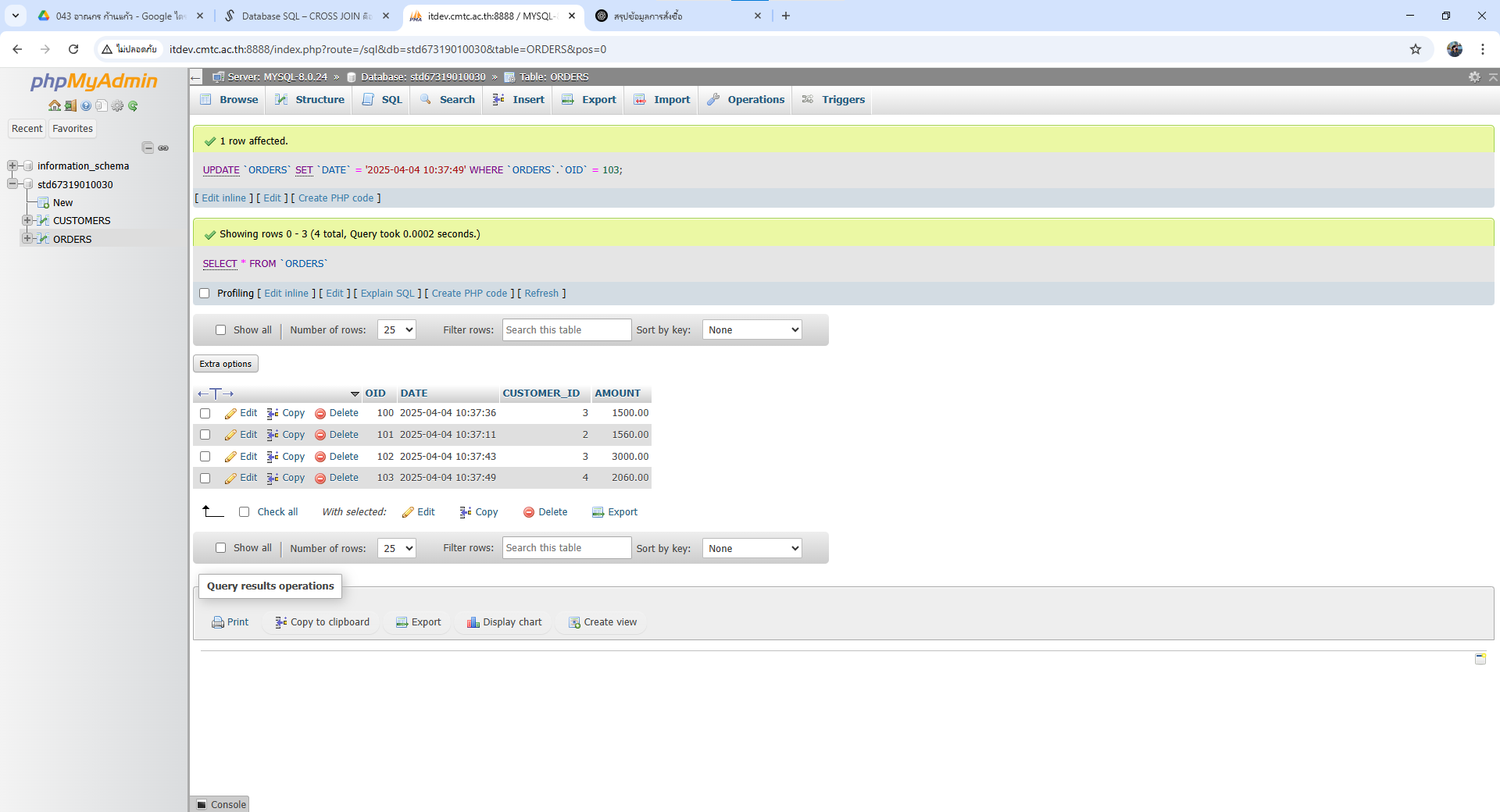The height and width of the screenshot is (812, 1500).
Task: Toggle the Check all checkbox
Action: pyautogui.click(x=245, y=512)
